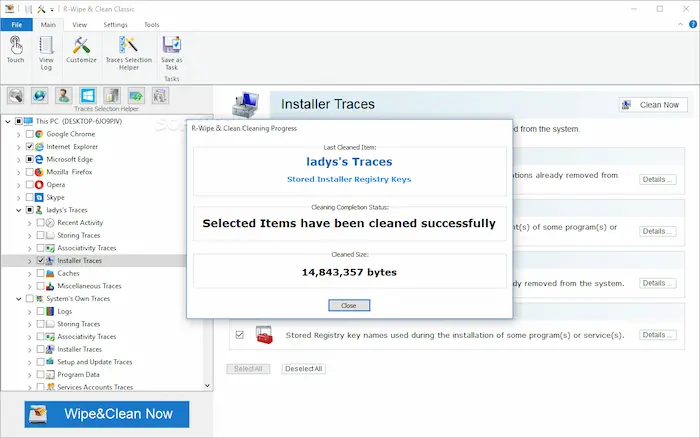Check the Skype checkbox
Viewport: 700px width, 438px height.
29,197
